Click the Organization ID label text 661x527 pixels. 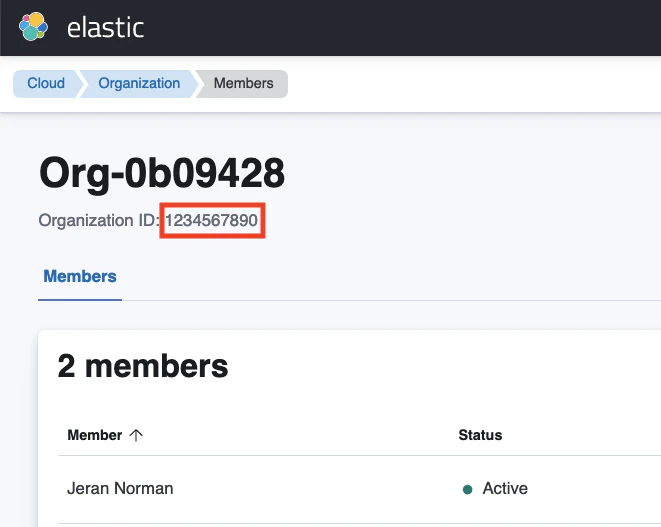pyautogui.click(x=99, y=220)
